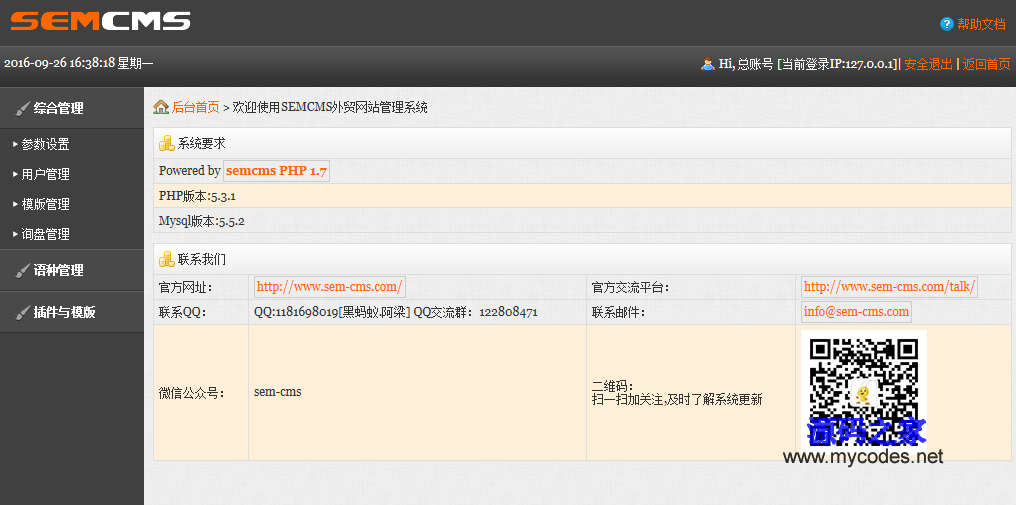Viewport: 1016px width, 505px height.
Task: Click the help question-mark icon
Action: pyautogui.click(x=947, y=24)
